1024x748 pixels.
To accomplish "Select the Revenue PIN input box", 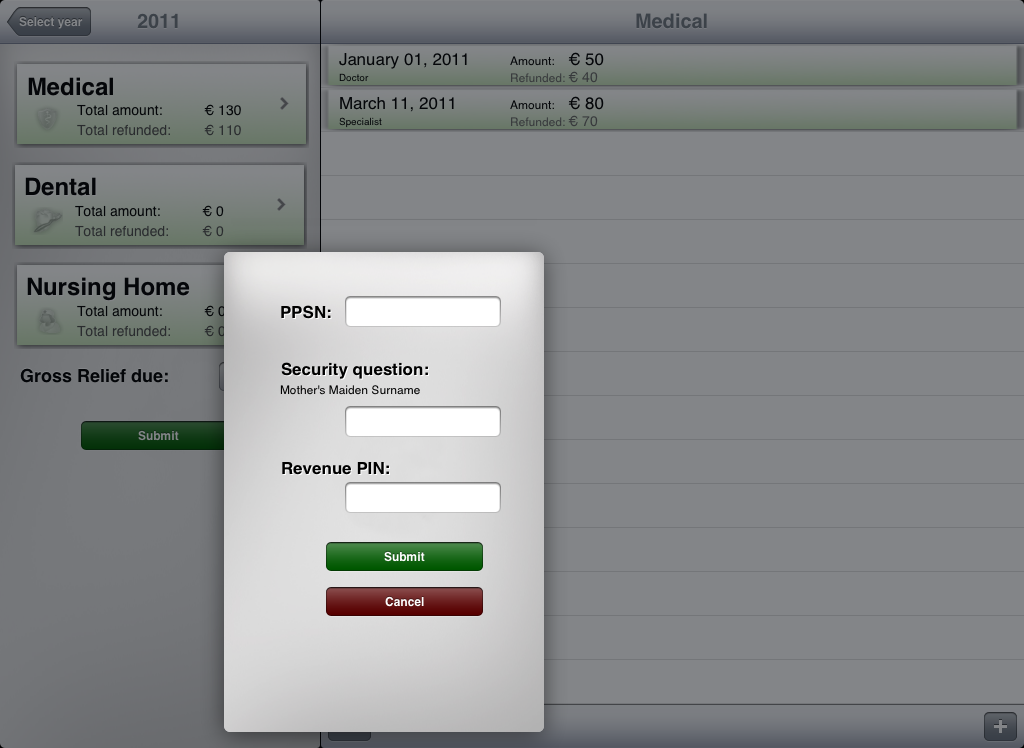I will pyautogui.click(x=422, y=498).
